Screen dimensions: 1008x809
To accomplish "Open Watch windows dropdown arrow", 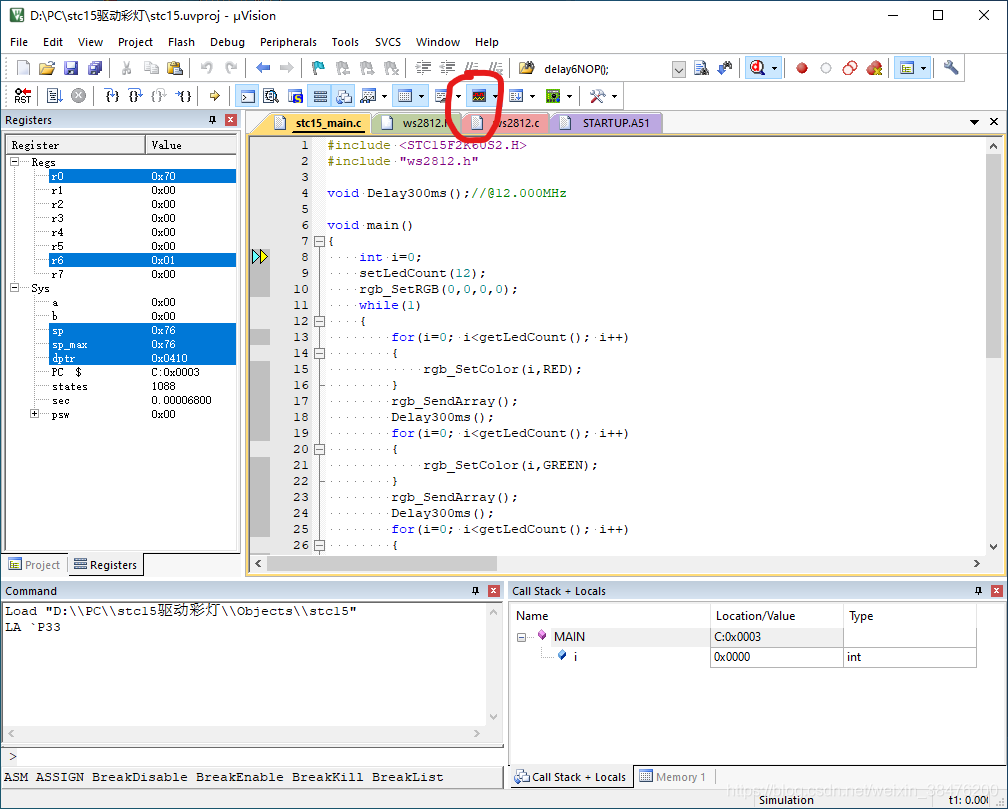I will point(384,96).
